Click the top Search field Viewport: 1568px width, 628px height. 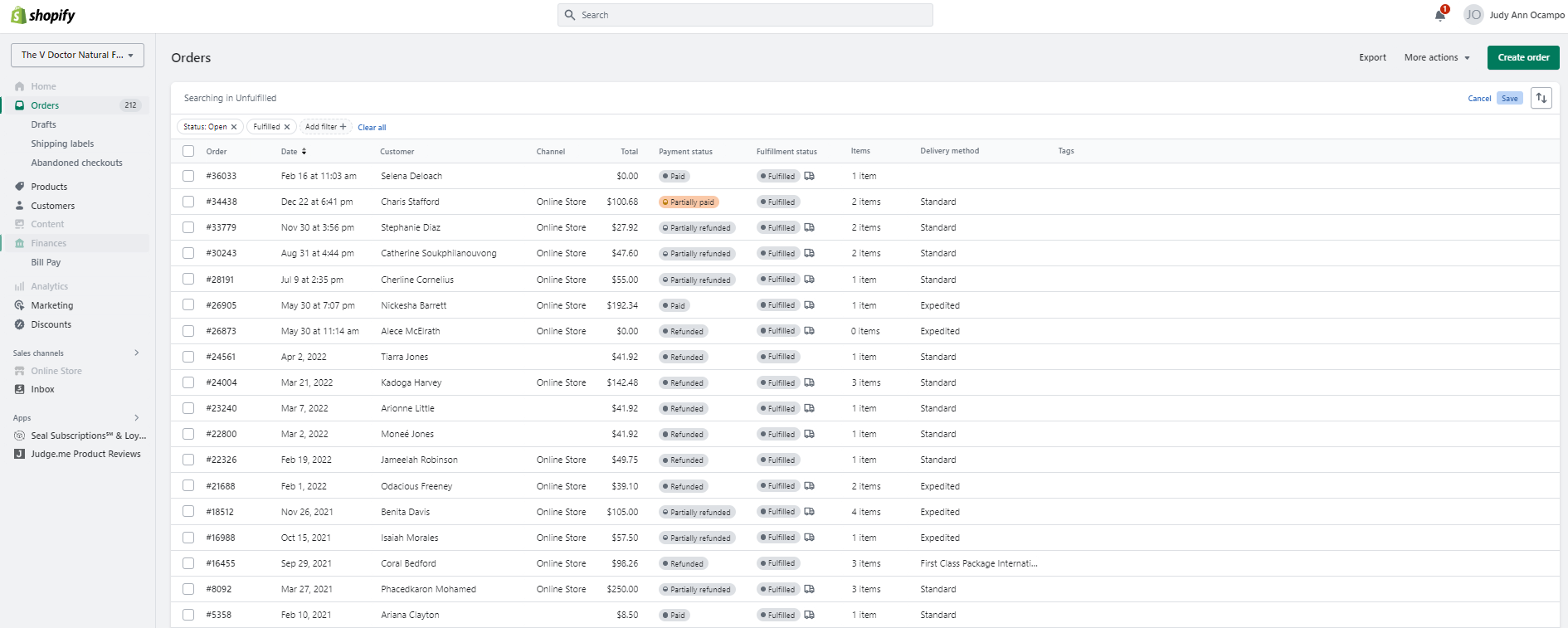click(x=745, y=15)
